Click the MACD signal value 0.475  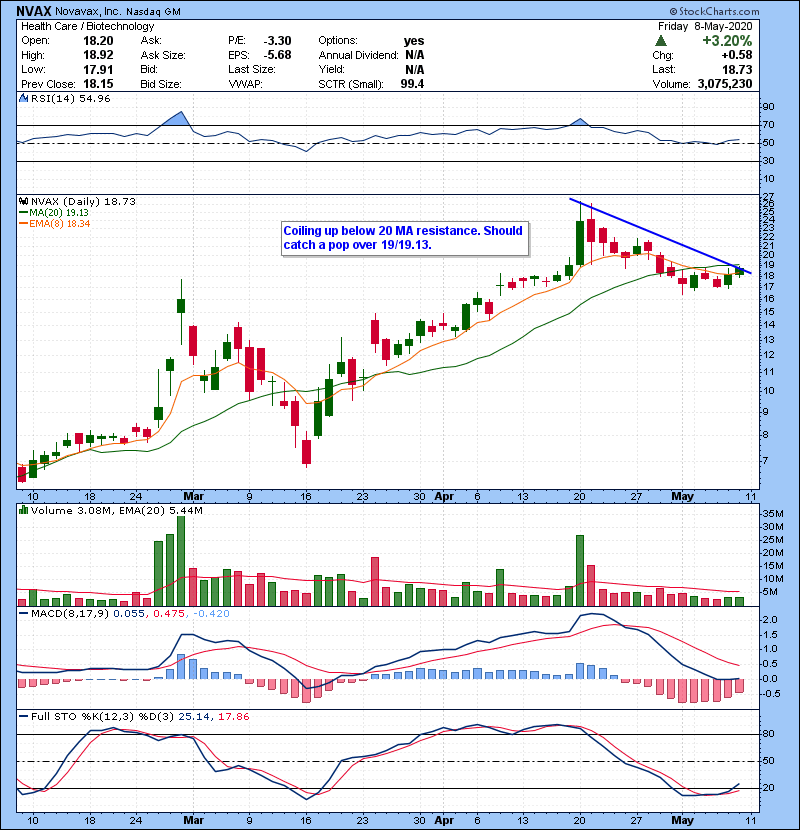tap(168, 614)
